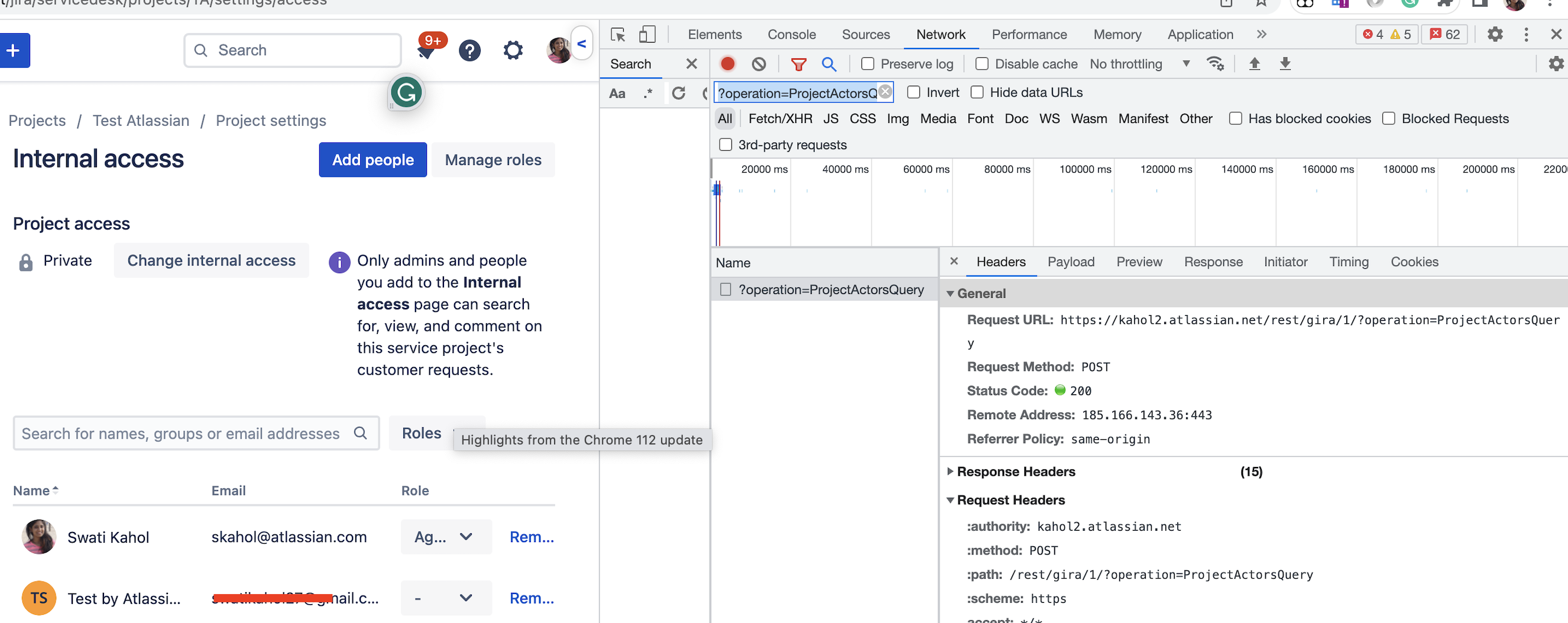Show more DevTools tabs chevron

coord(1261,35)
